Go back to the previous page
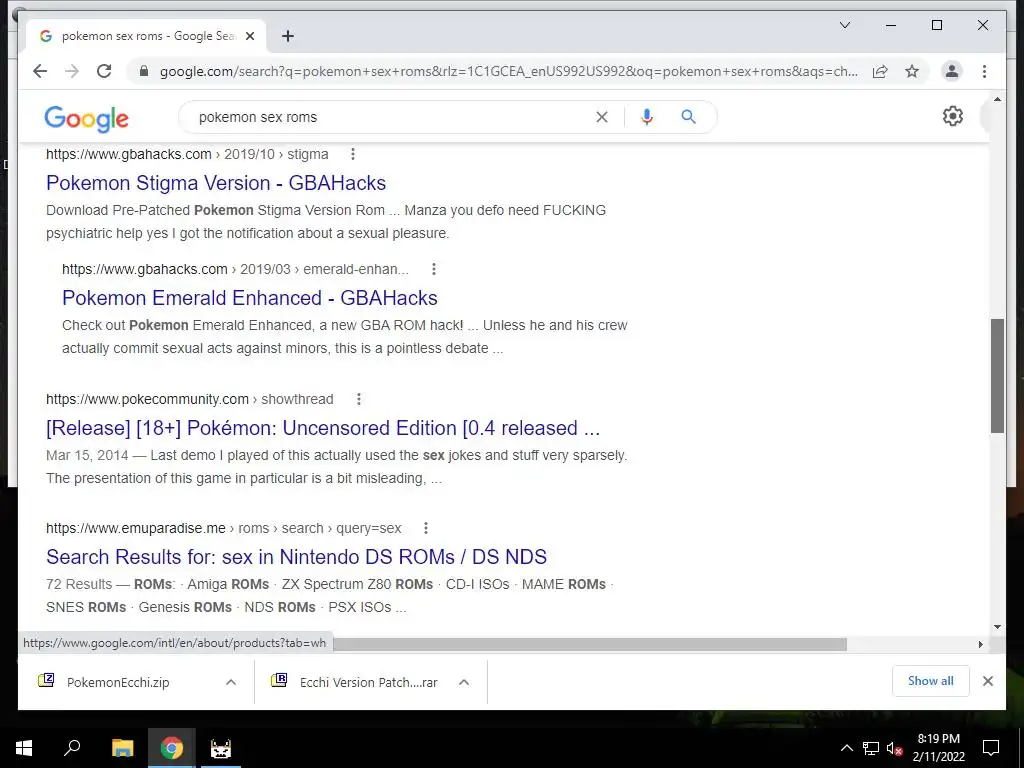The height and width of the screenshot is (768, 1024). point(40,71)
